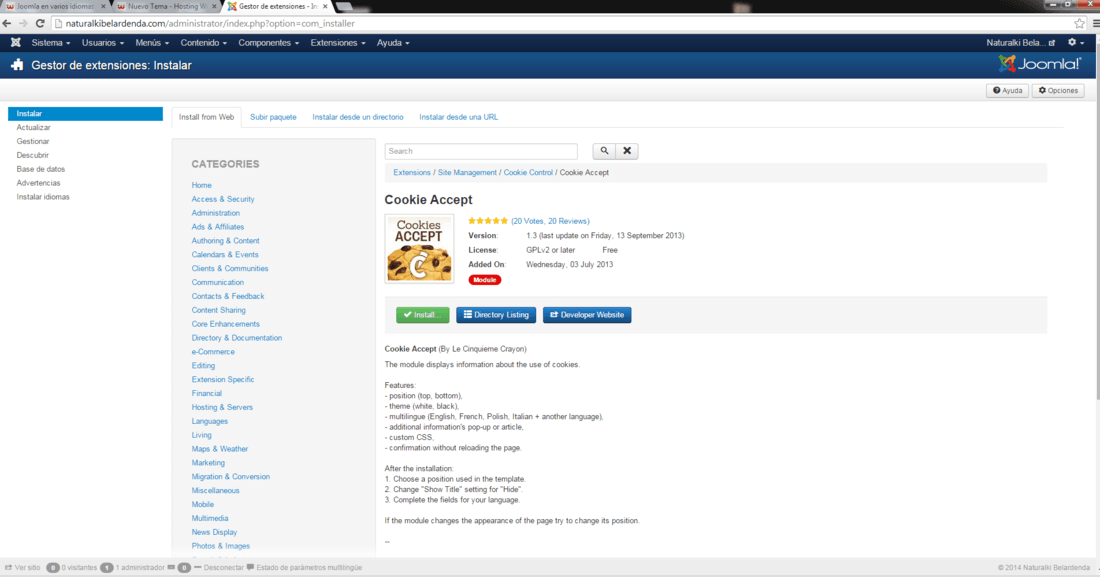
Task: Click the red Module badge
Action: click(485, 279)
